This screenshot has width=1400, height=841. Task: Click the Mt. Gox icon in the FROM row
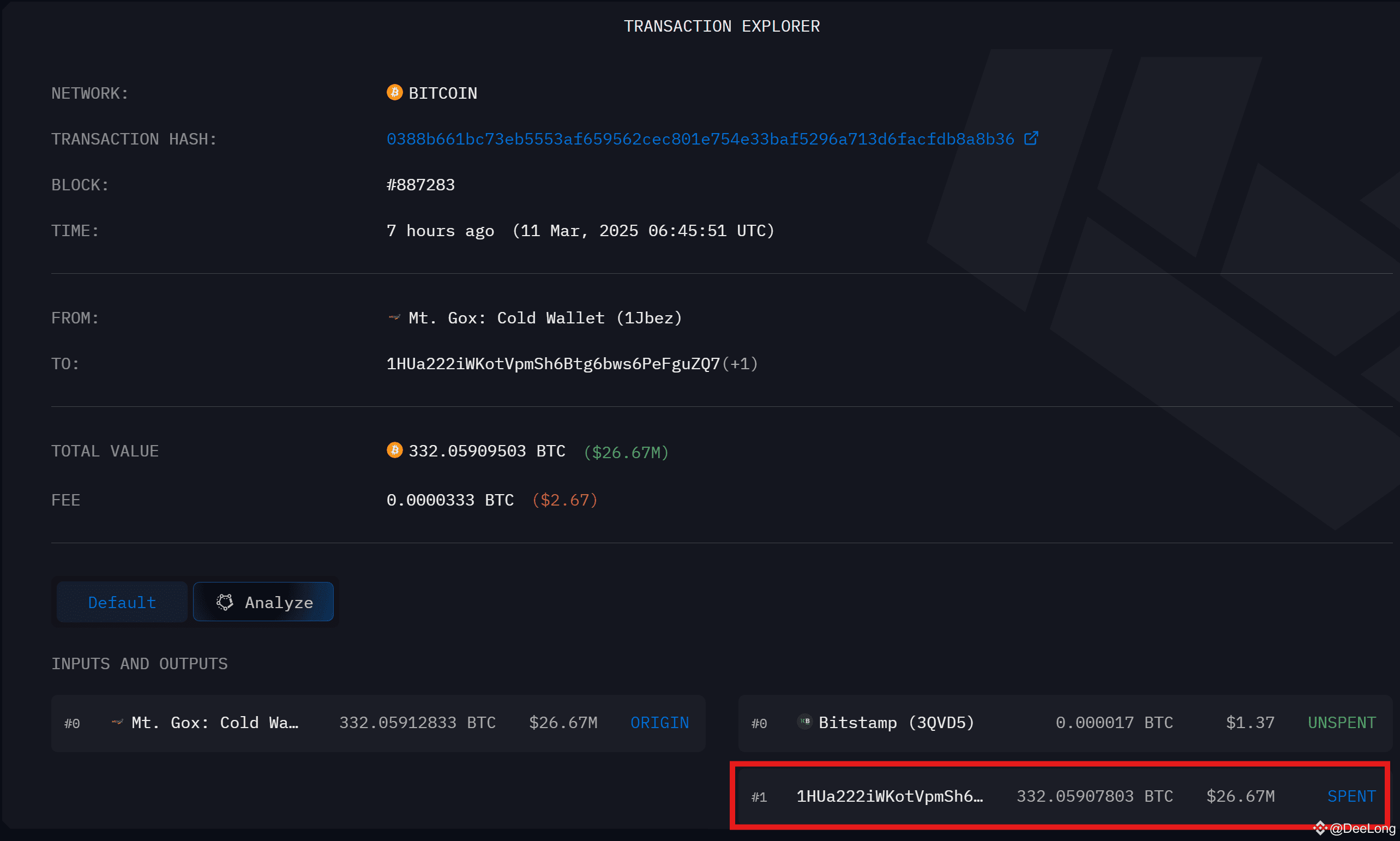(394, 317)
